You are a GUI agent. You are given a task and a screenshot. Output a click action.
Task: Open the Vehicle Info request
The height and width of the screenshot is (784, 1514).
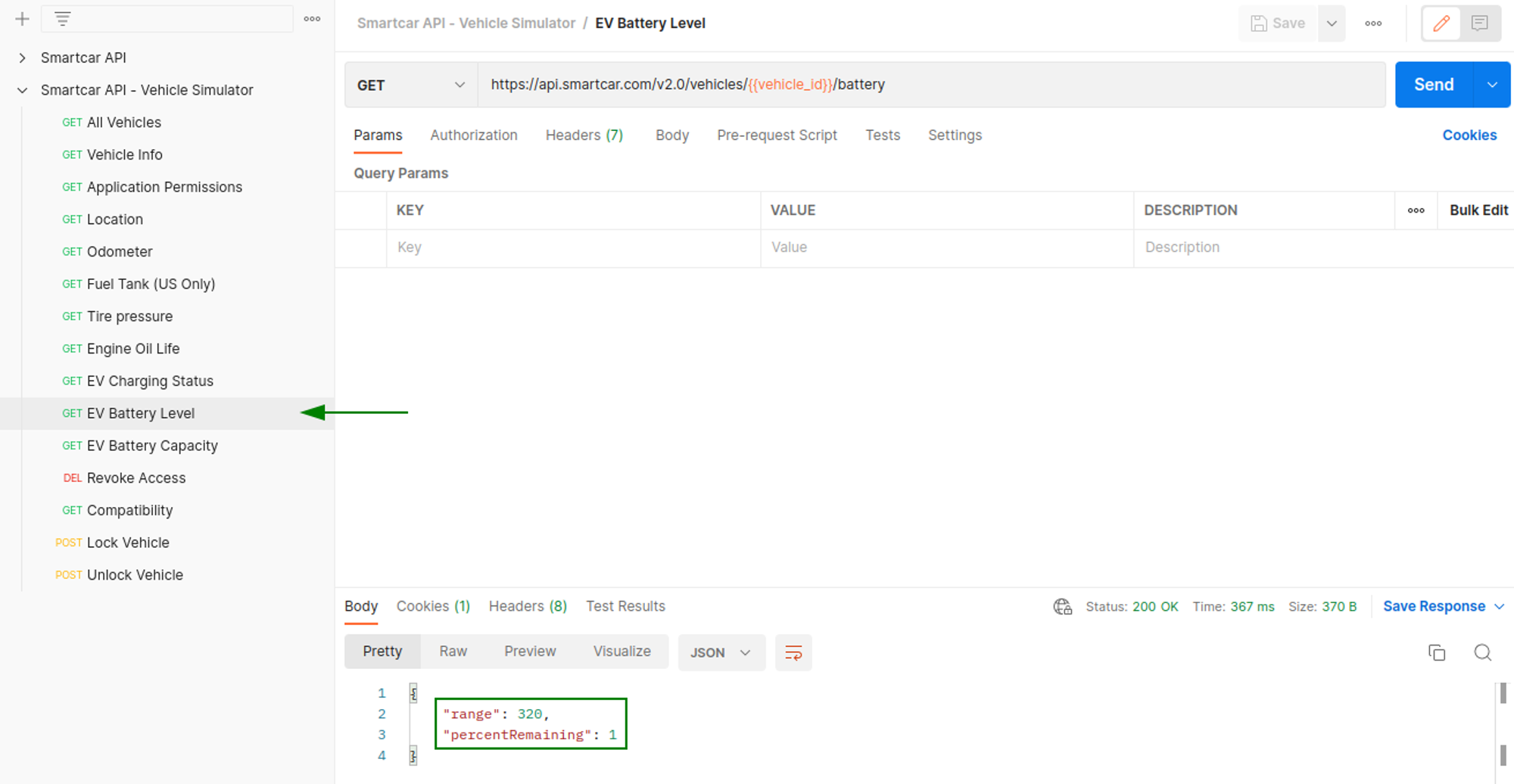tap(125, 155)
